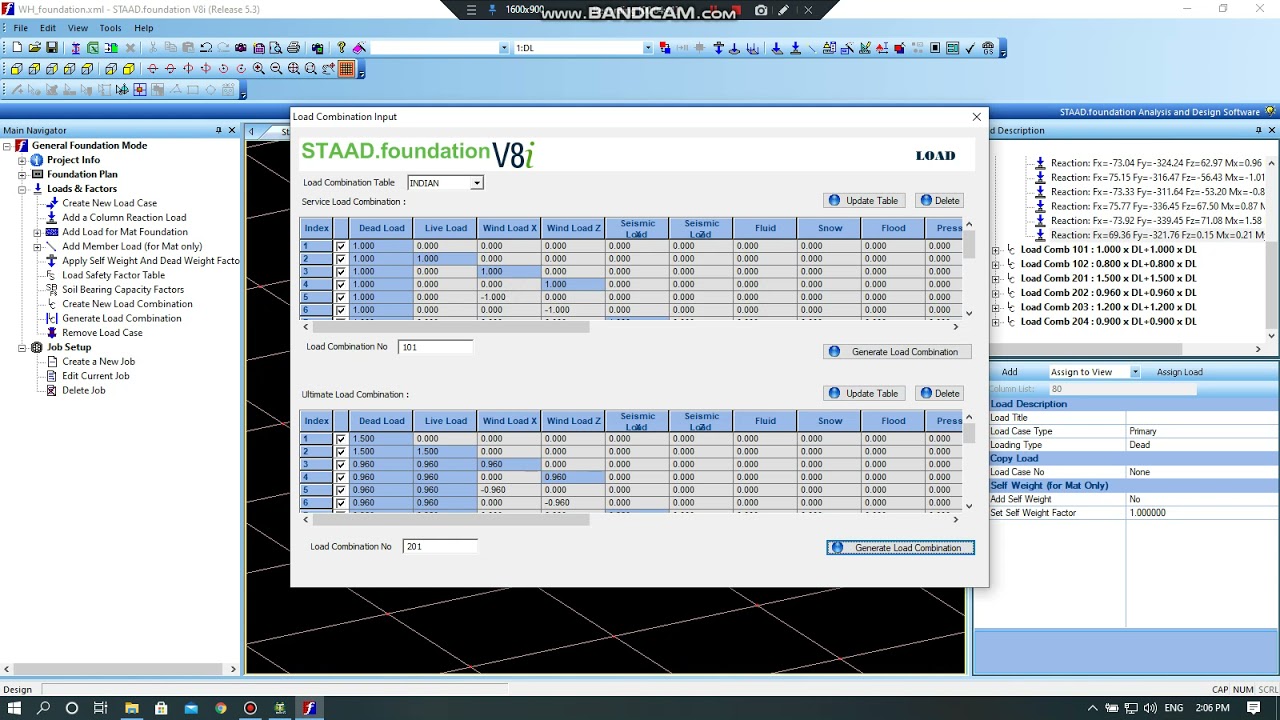Image resolution: width=1280 pixels, height=720 pixels.
Task: Open the Tools menu
Action: coord(110,28)
